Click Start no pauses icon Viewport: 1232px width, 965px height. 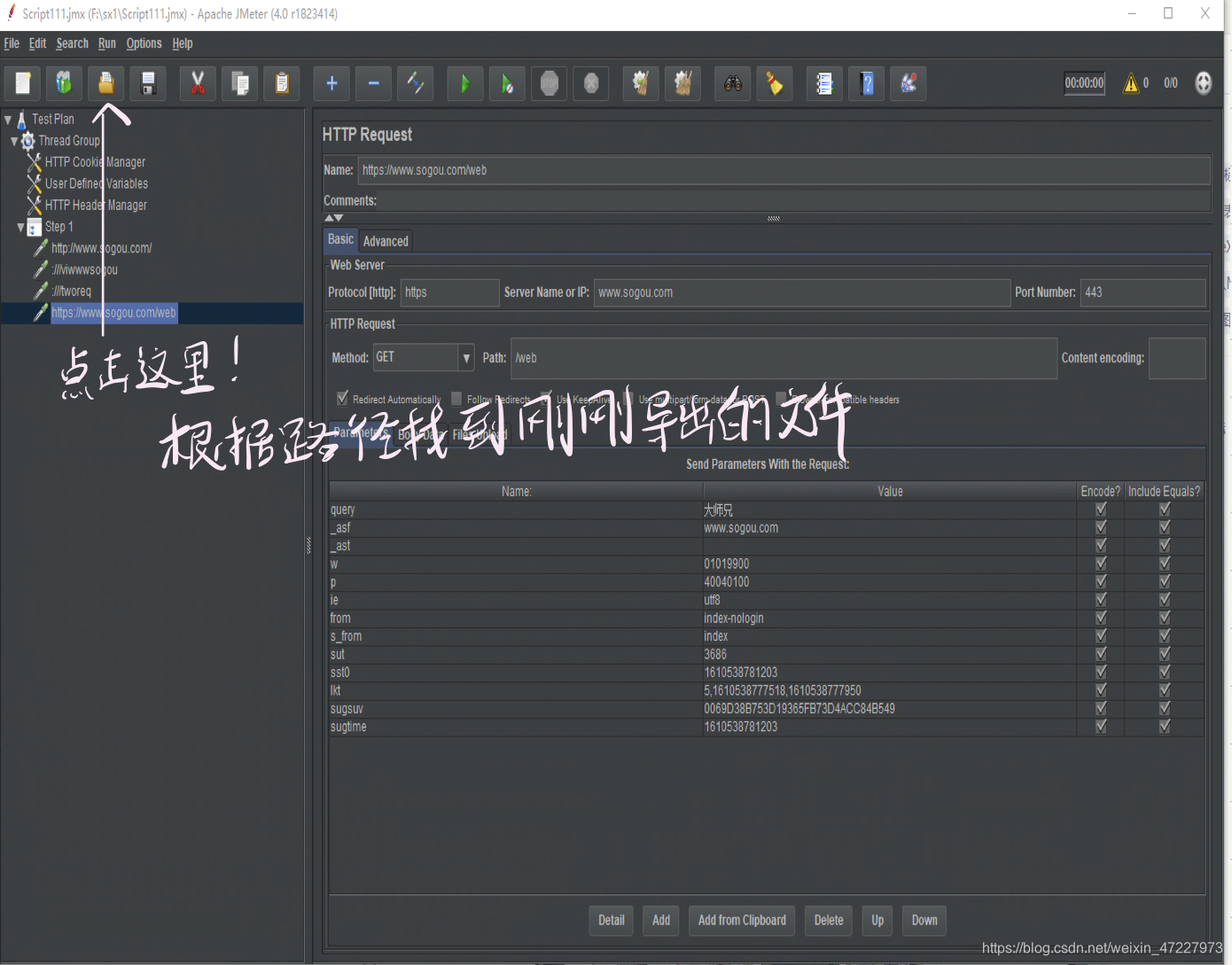tap(507, 83)
